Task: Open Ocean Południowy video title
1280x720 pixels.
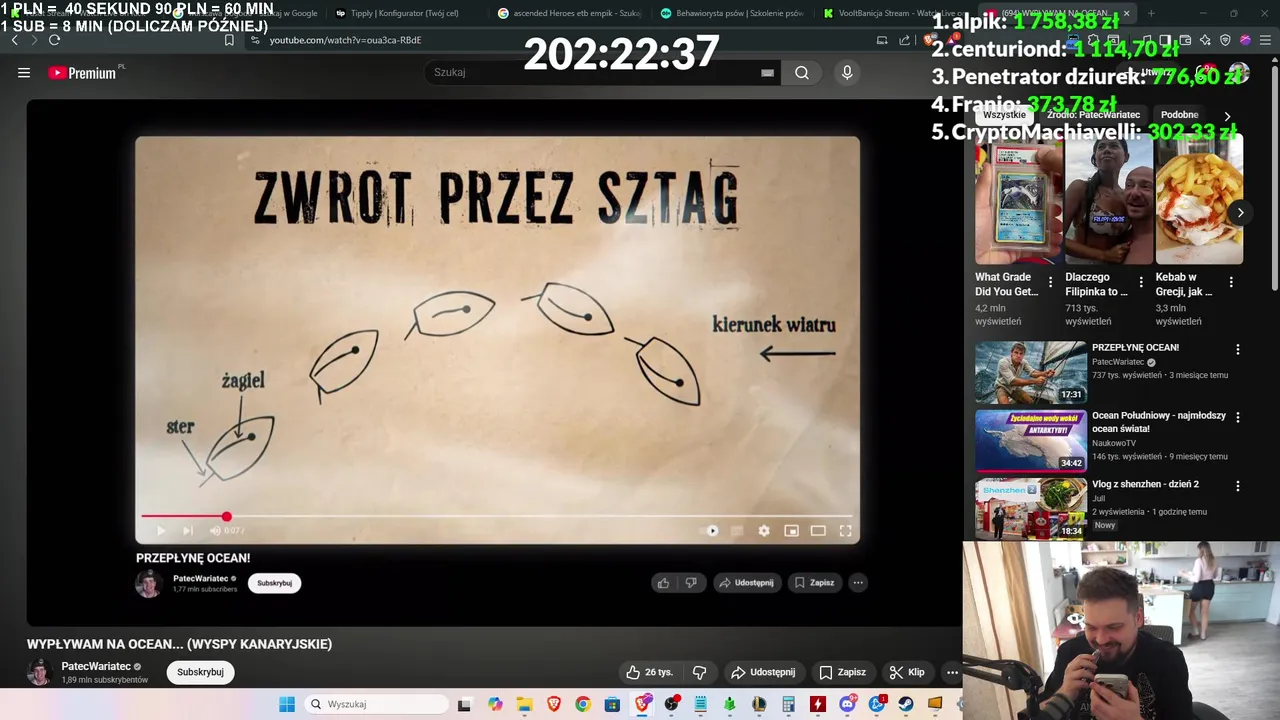Action: point(1159,422)
